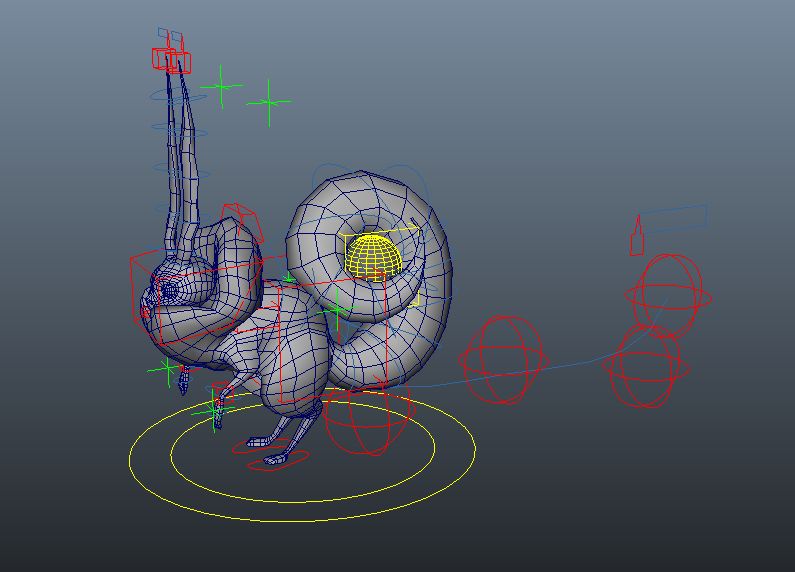The image size is (795, 572).
Task: Select the left green locator near the ears
Action: [222, 87]
